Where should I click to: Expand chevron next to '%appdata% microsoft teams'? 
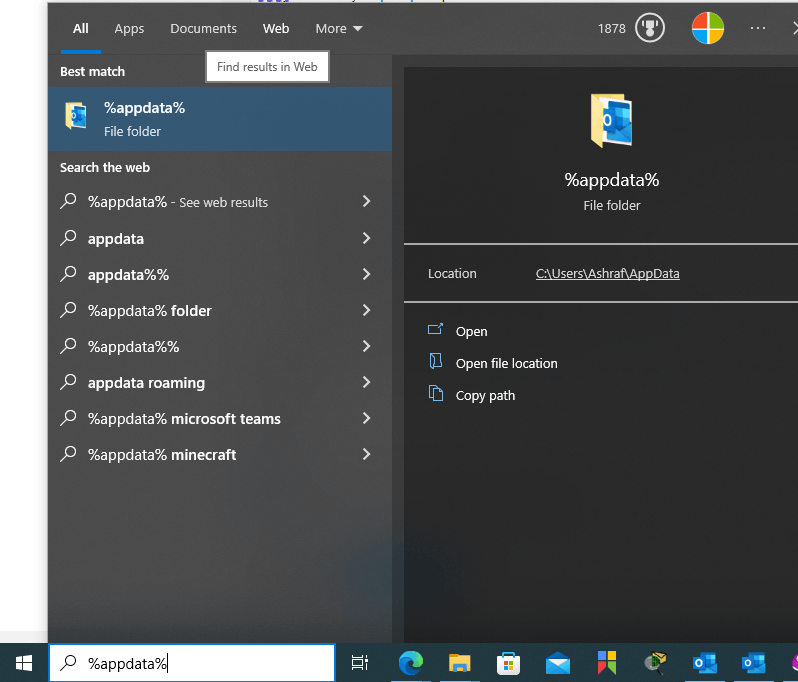coord(366,418)
